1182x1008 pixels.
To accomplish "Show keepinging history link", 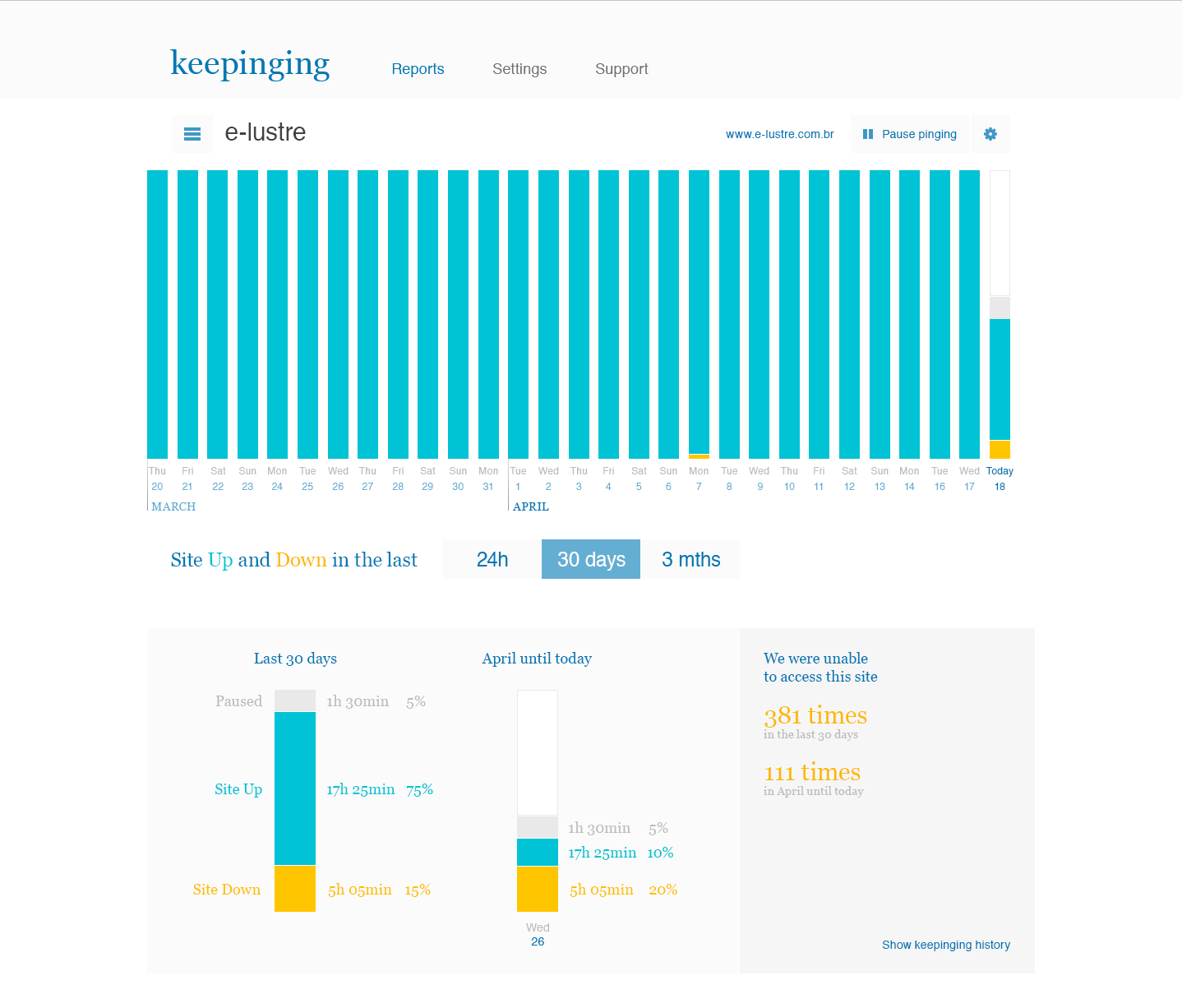I will 946,945.
